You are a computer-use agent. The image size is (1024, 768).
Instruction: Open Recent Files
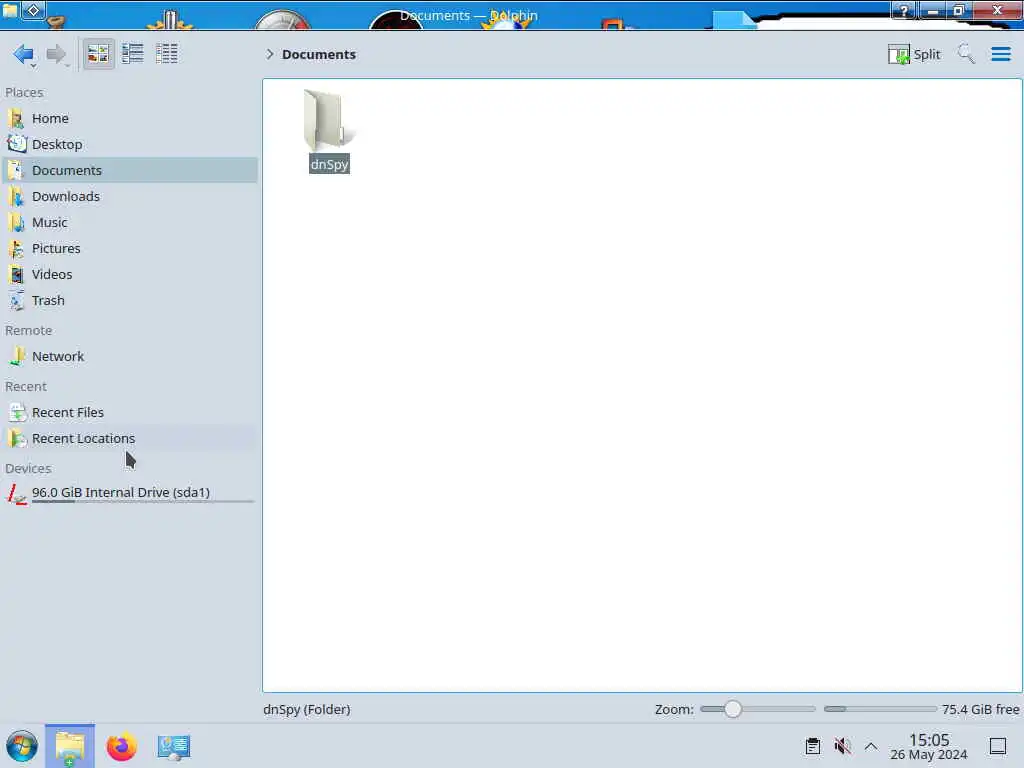[x=130, y=413]
